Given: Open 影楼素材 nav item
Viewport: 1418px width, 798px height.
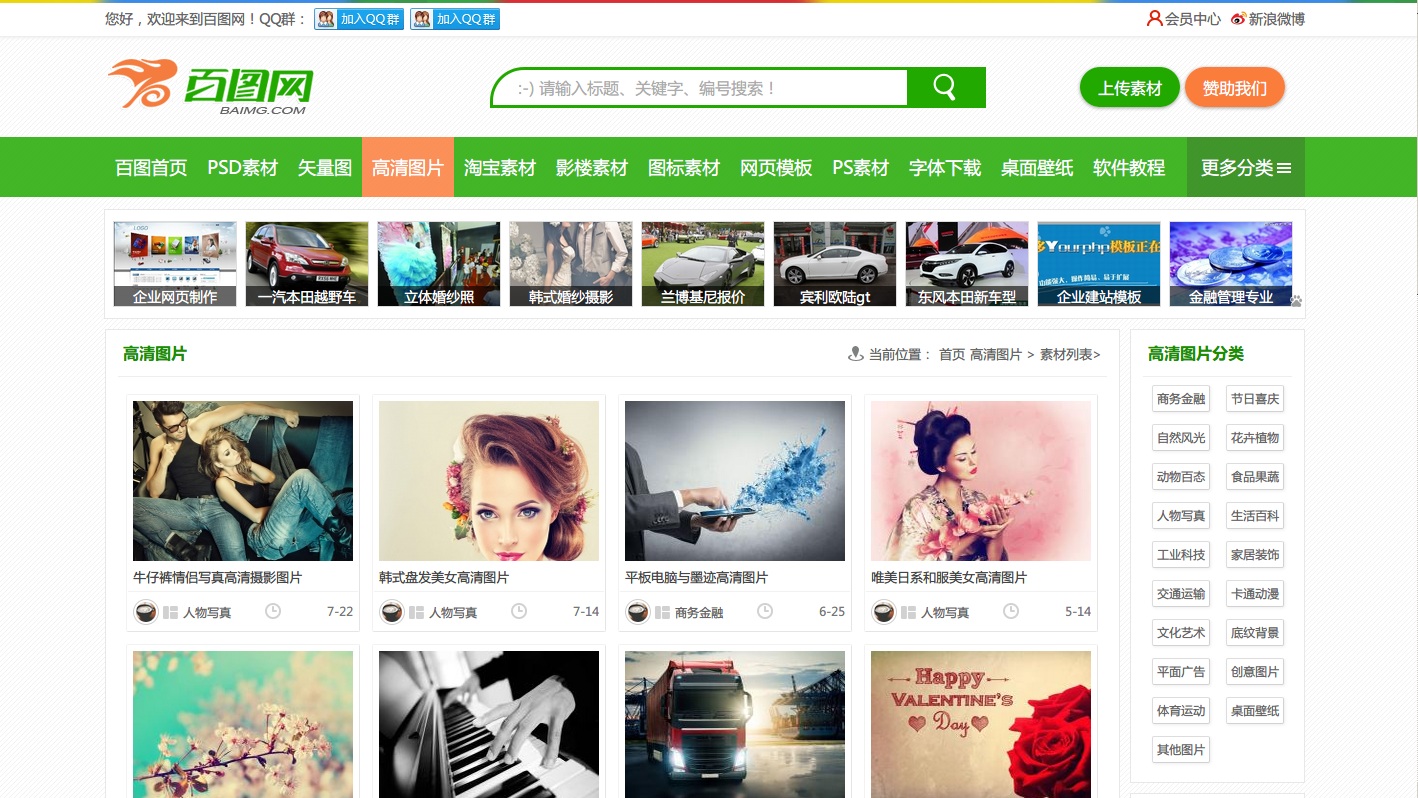Looking at the screenshot, I should coord(592,167).
